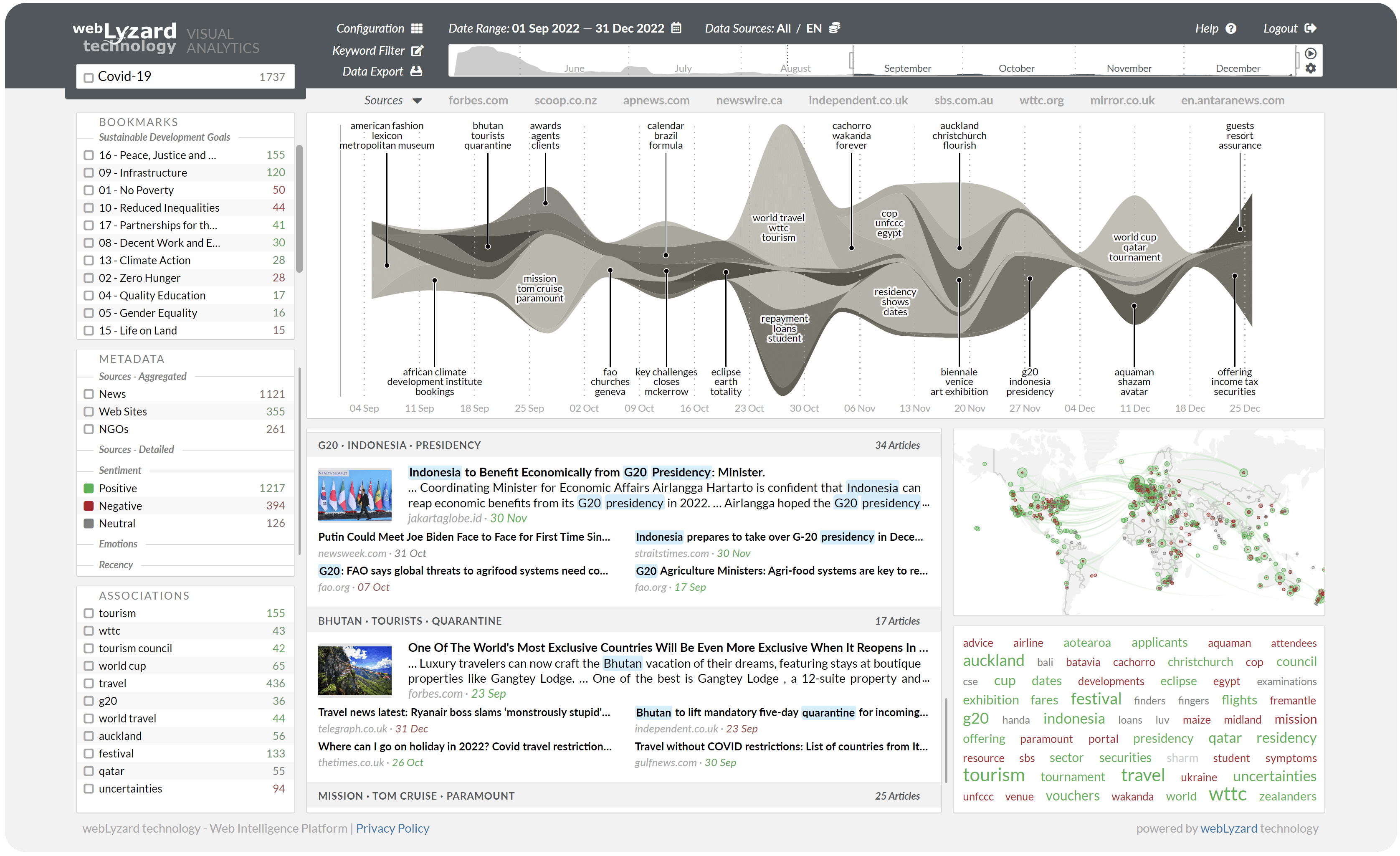Click the Bhutan landscape article thumbnail

tap(354, 670)
